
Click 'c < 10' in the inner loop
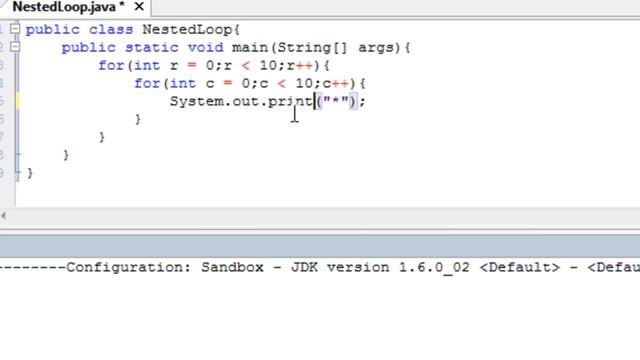click(286, 84)
